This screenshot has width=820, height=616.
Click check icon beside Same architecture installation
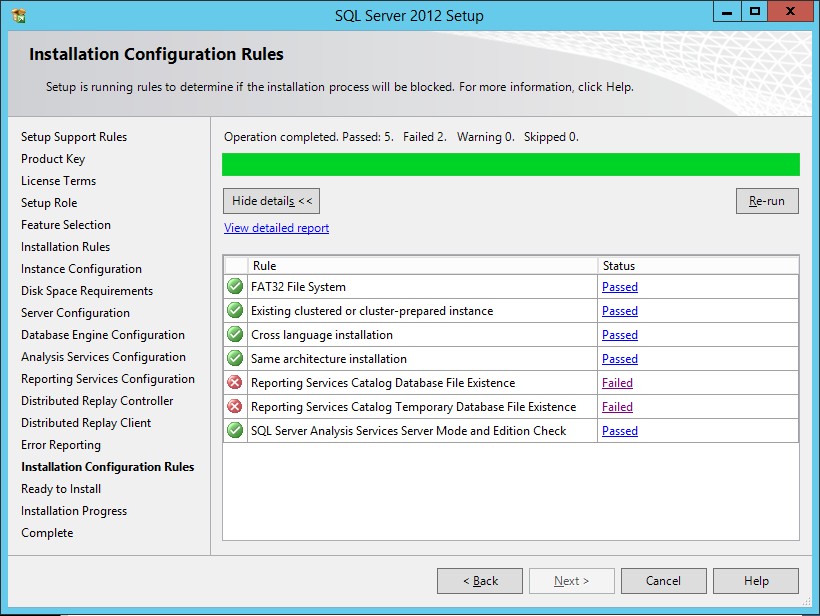(235, 359)
